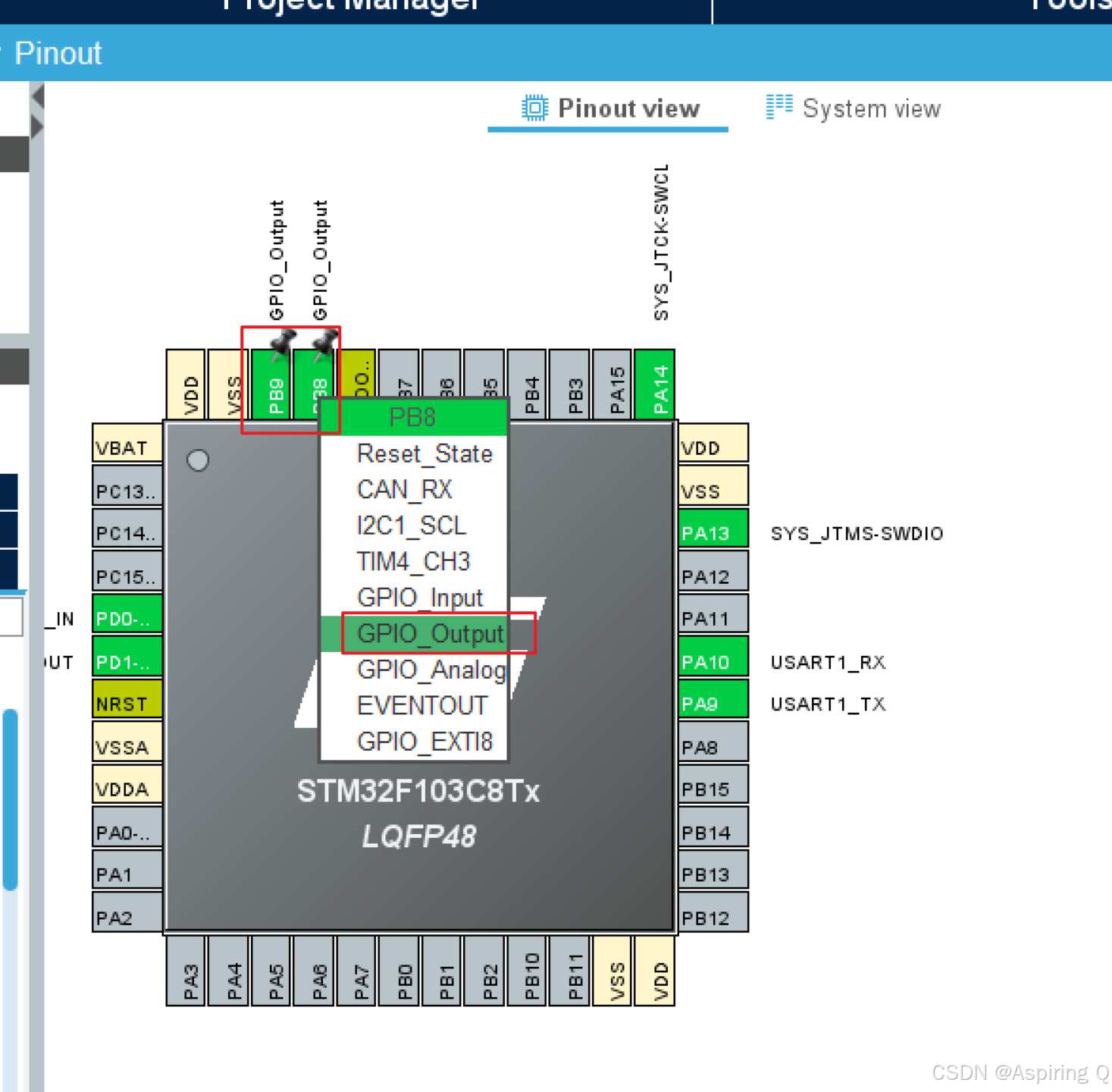Image resolution: width=1112 pixels, height=1092 pixels.
Task: Click the PC13 pin
Action: [x=127, y=485]
